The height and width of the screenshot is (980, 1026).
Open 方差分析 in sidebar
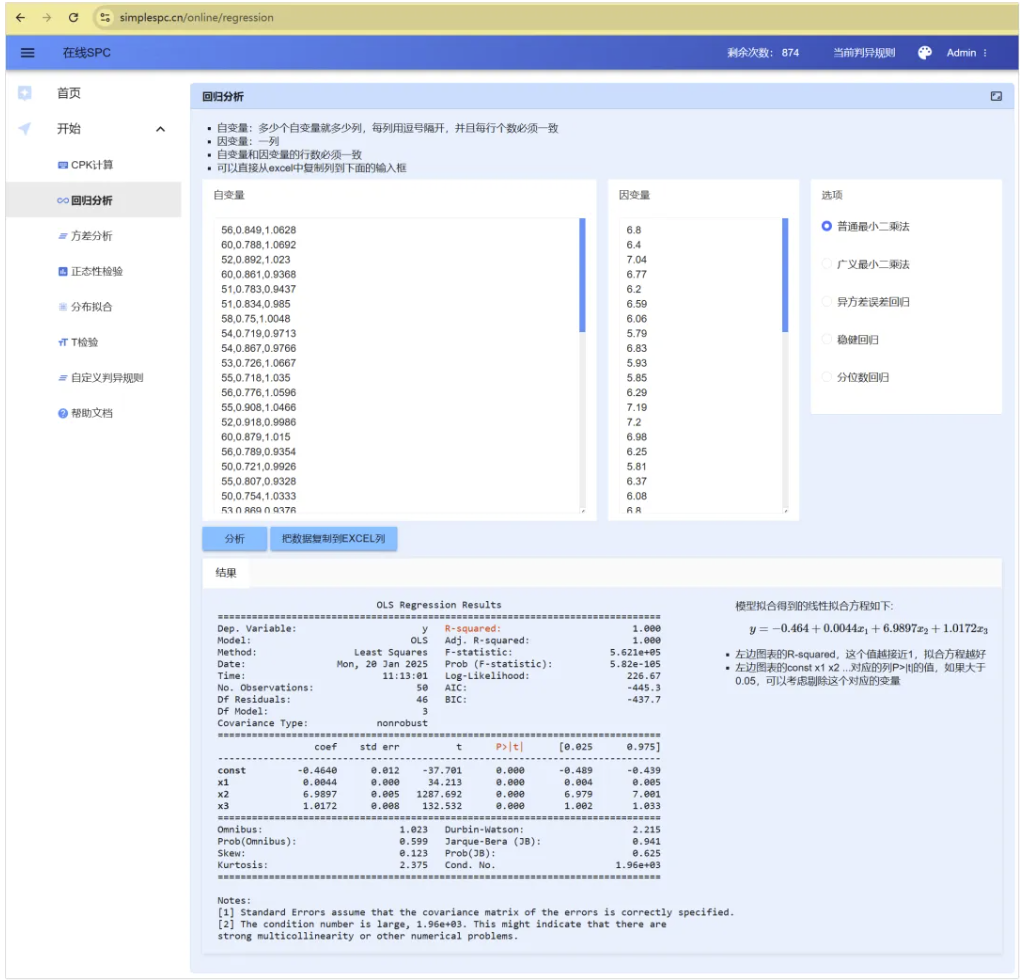click(x=91, y=236)
